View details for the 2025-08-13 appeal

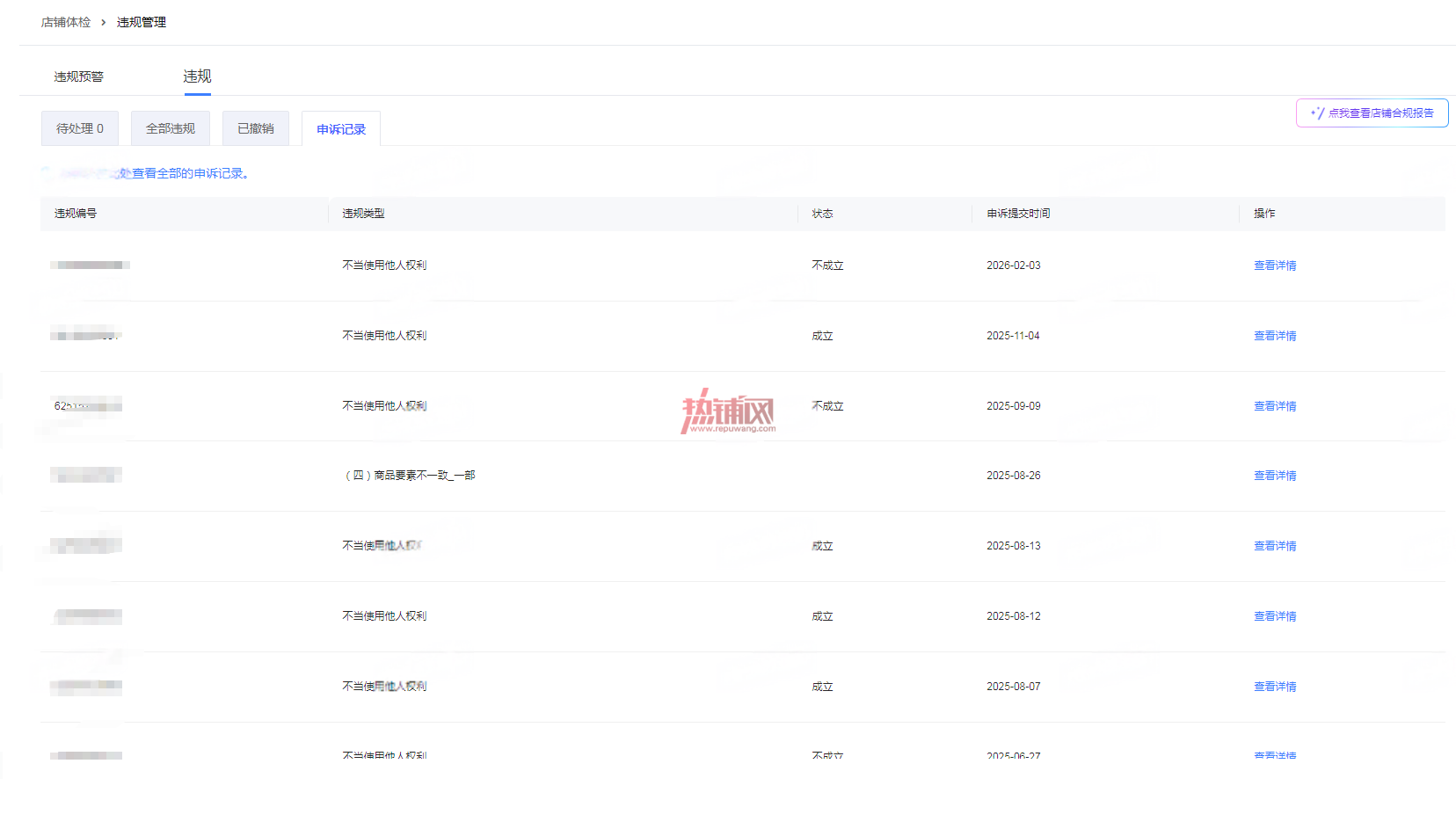(x=1275, y=546)
